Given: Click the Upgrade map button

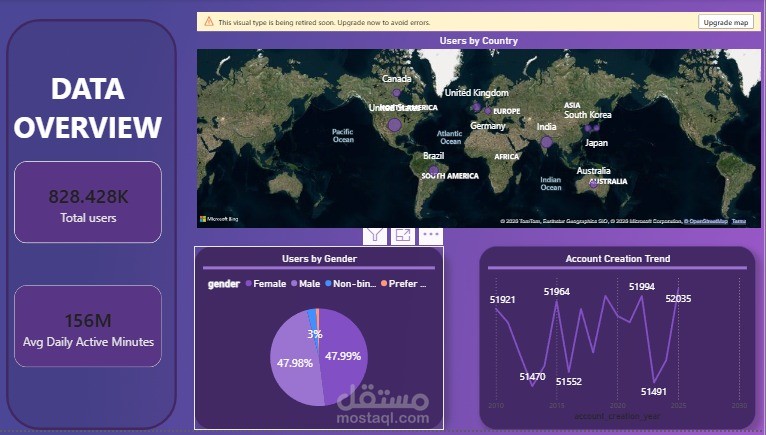Looking at the screenshot, I should click(725, 22).
